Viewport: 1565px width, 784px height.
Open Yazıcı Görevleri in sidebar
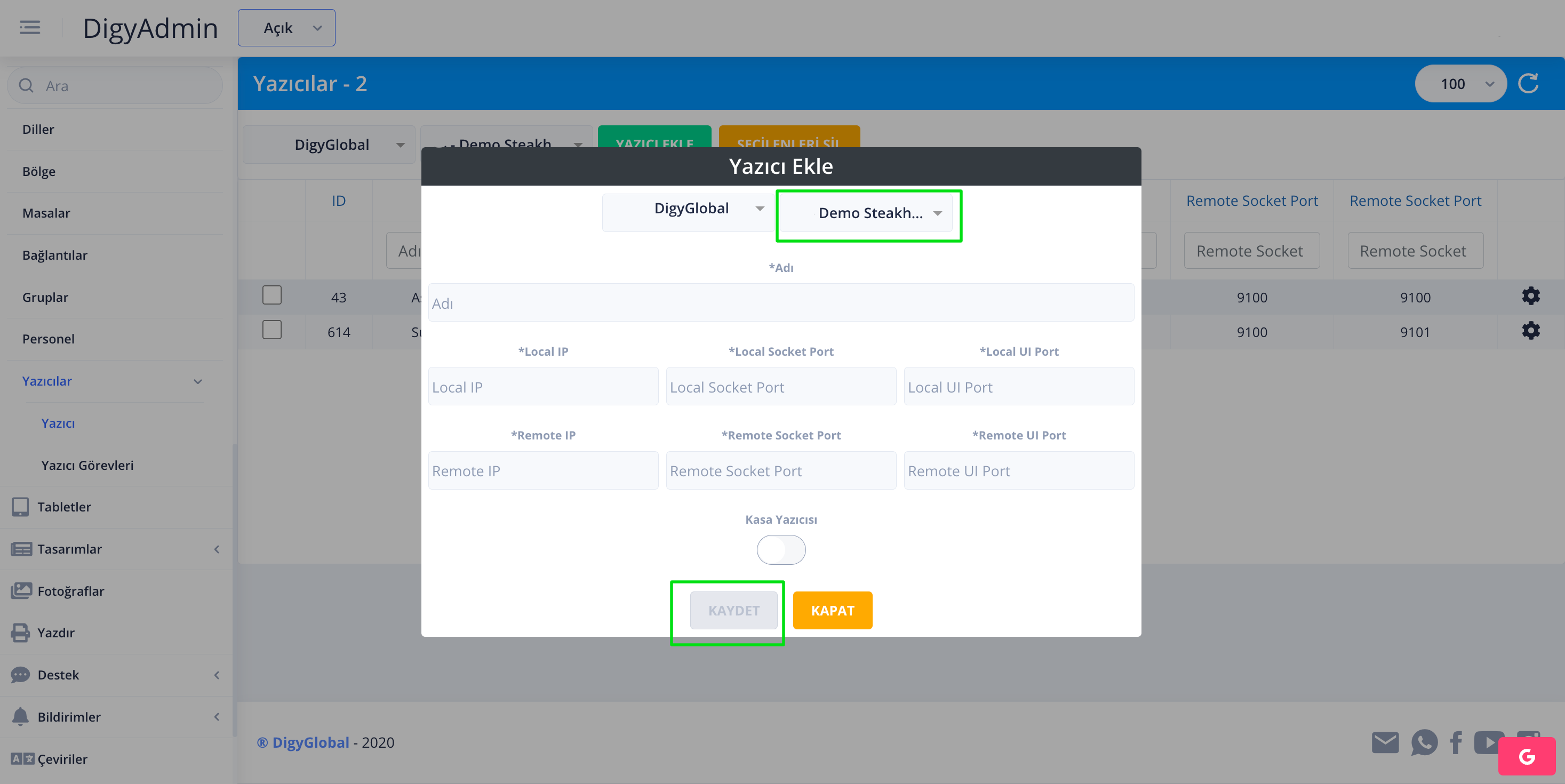click(87, 465)
